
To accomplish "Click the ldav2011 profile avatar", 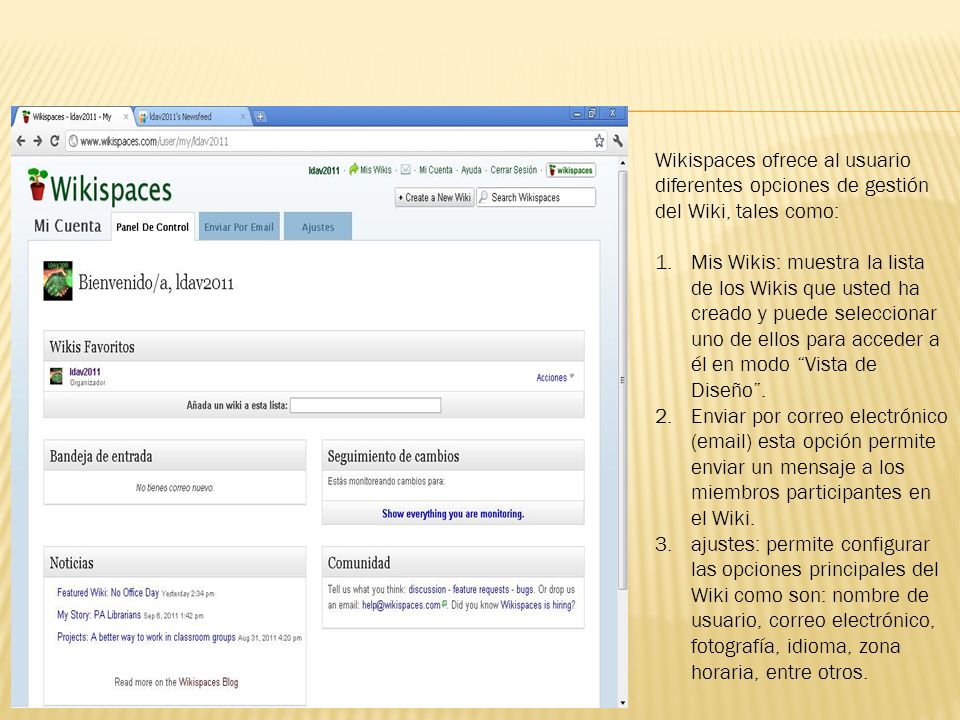I will coord(58,281).
